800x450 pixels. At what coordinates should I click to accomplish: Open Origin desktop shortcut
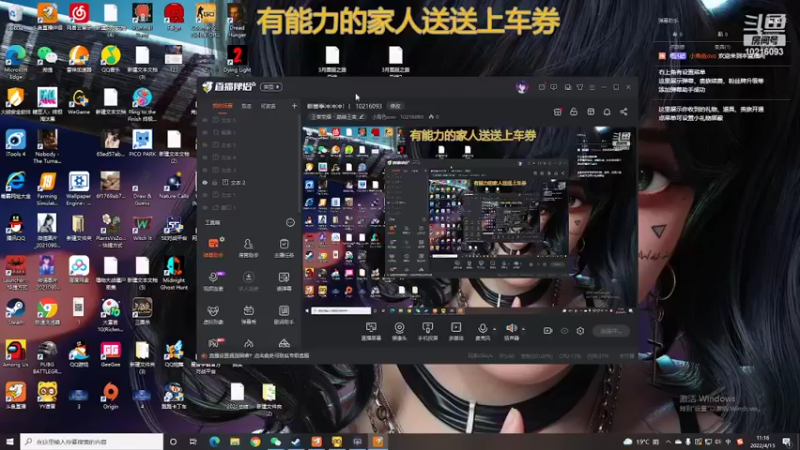point(110,396)
